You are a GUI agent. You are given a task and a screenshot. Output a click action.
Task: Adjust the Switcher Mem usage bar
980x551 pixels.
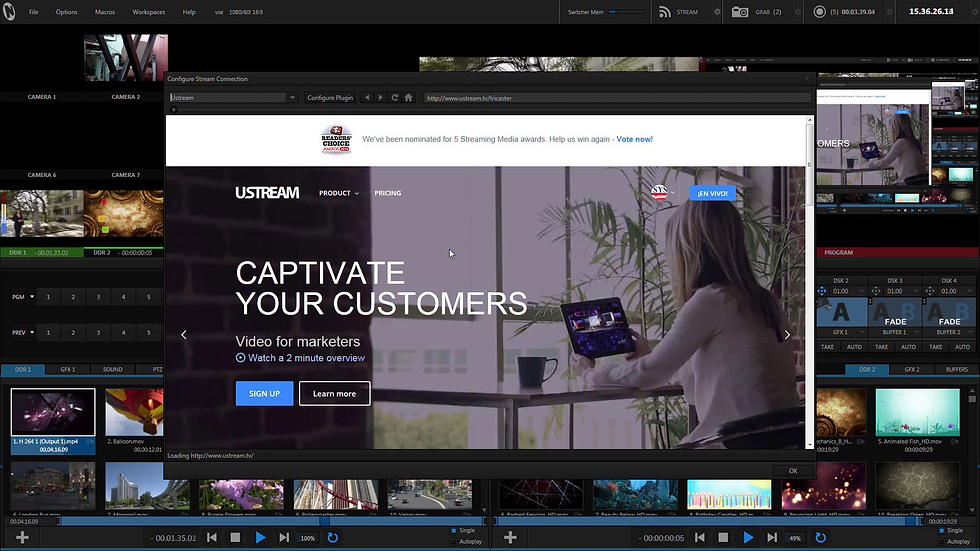(x=626, y=12)
